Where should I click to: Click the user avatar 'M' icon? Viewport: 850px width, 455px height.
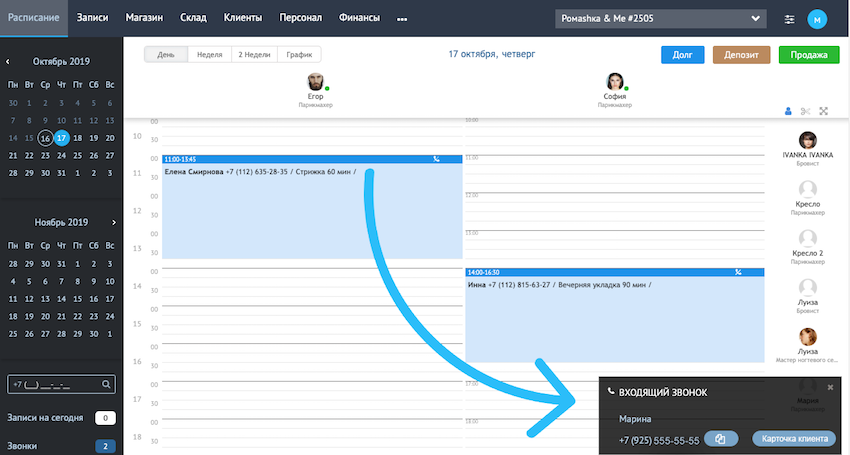pyautogui.click(x=817, y=19)
